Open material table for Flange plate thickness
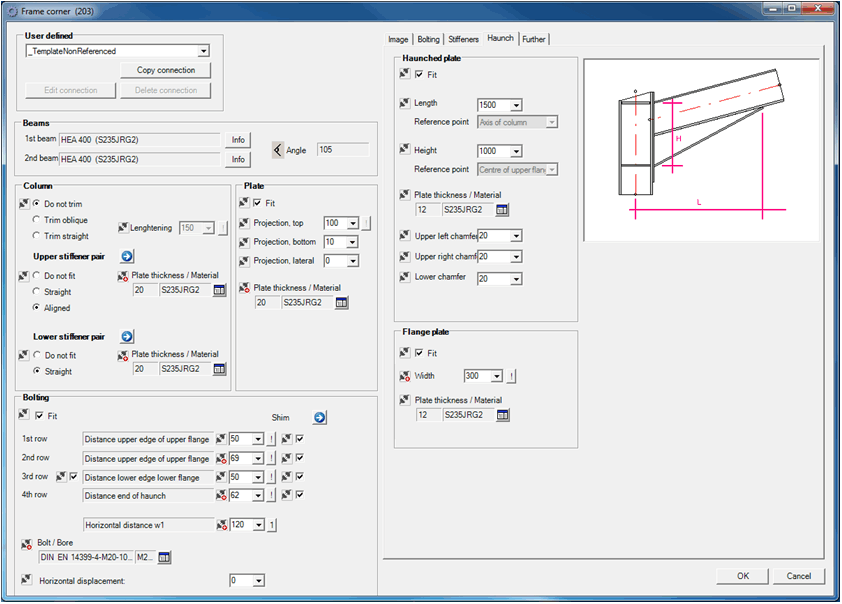Image resolution: width=842 pixels, height=604 pixels. (x=503, y=415)
